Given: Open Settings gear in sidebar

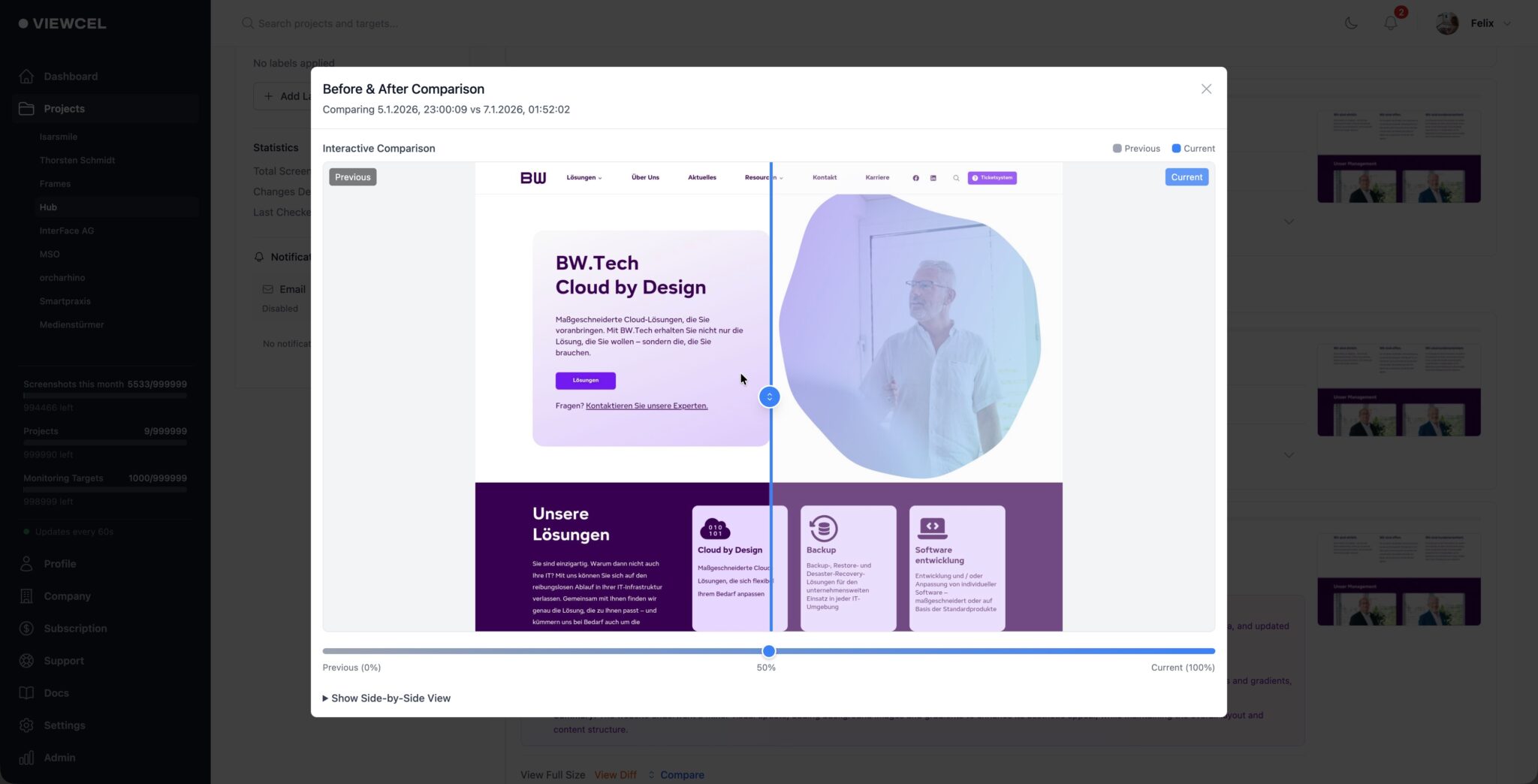Looking at the screenshot, I should point(26,725).
